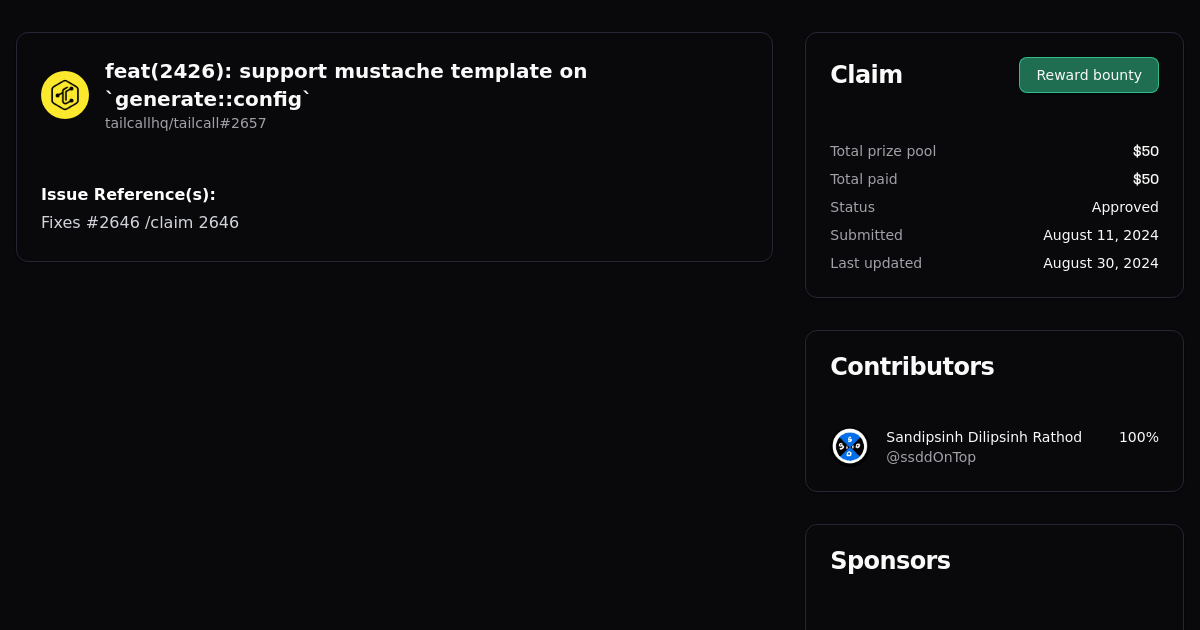Select the Total prize pool amount
The width and height of the screenshot is (1200, 630).
pyautogui.click(x=1146, y=151)
